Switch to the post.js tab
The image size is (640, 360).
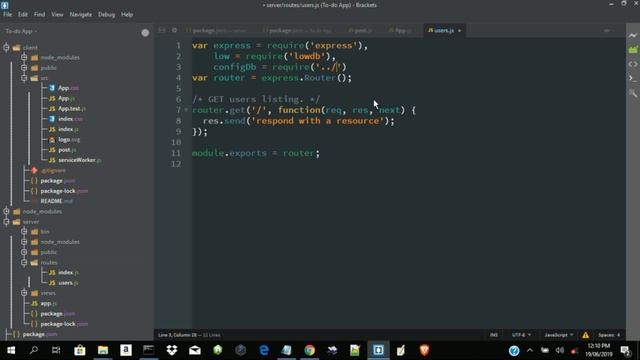tap(360, 30)
